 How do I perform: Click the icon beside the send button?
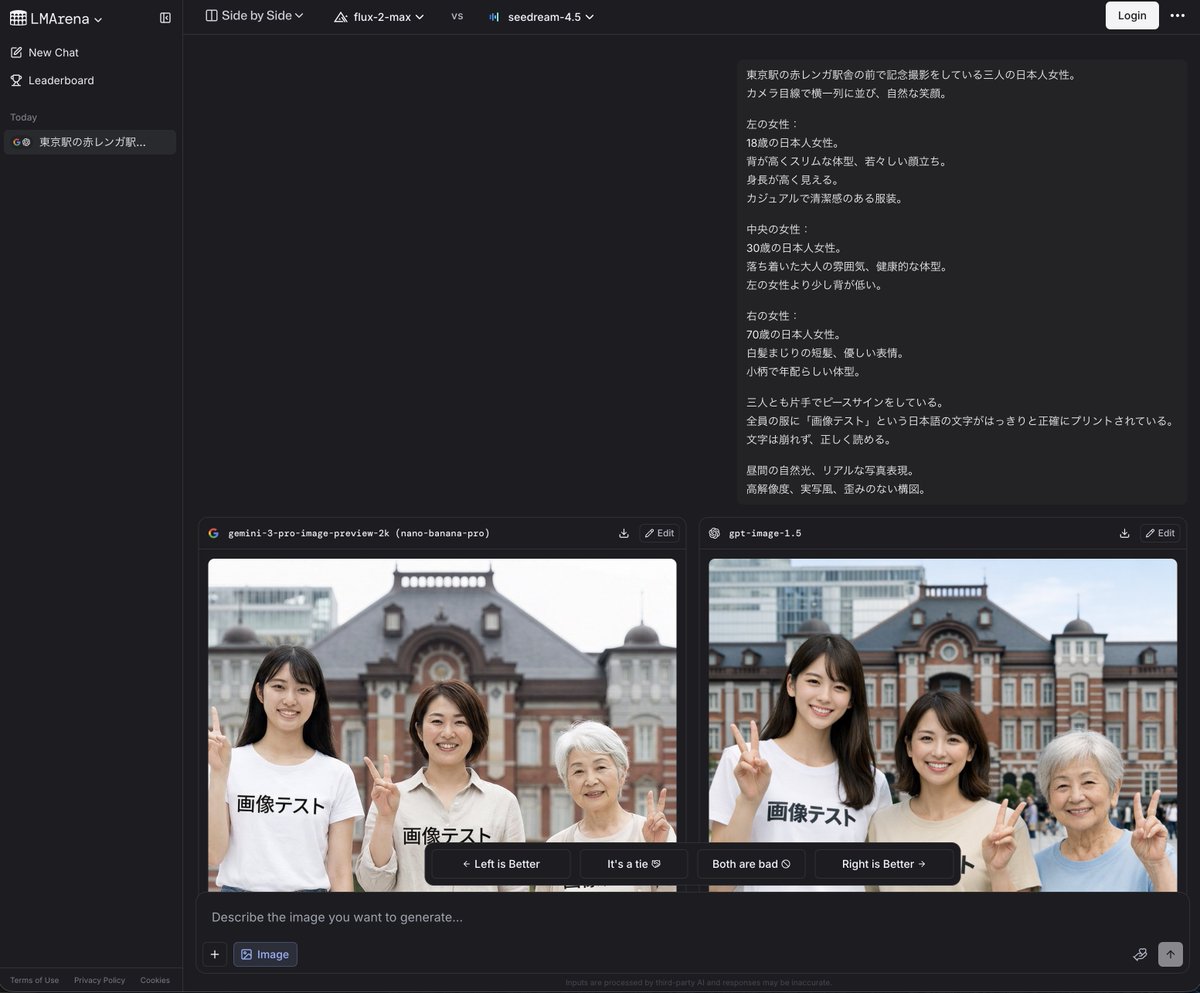(1140, 954)
